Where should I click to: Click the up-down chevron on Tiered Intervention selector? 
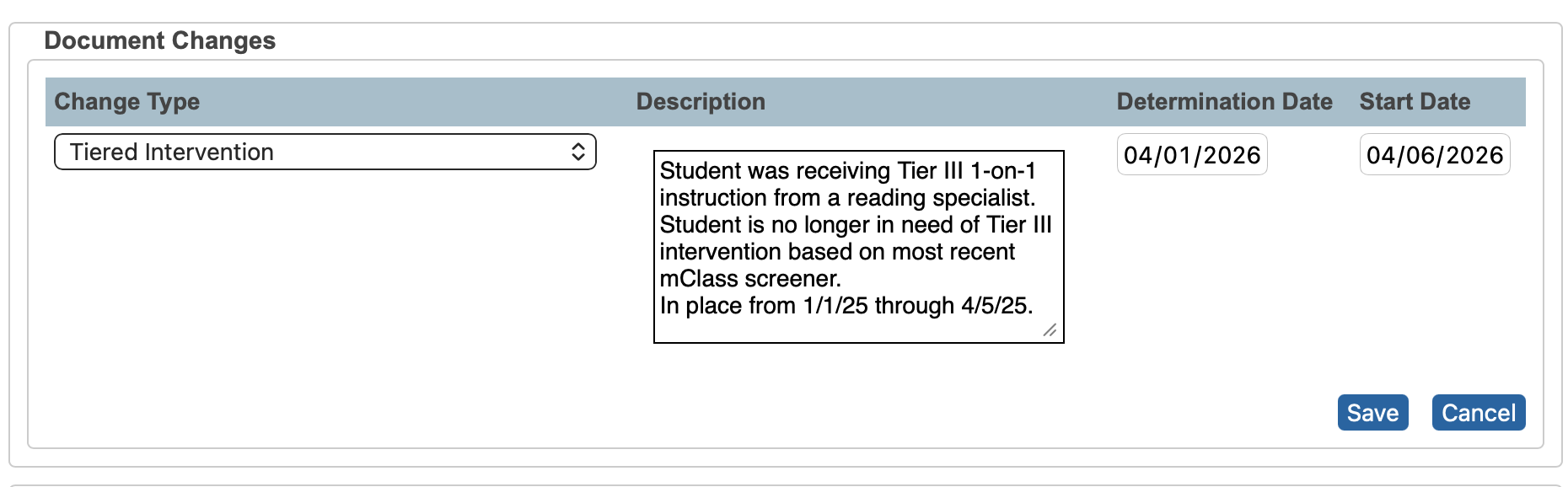pyautogui.click(x=580, y=153)
